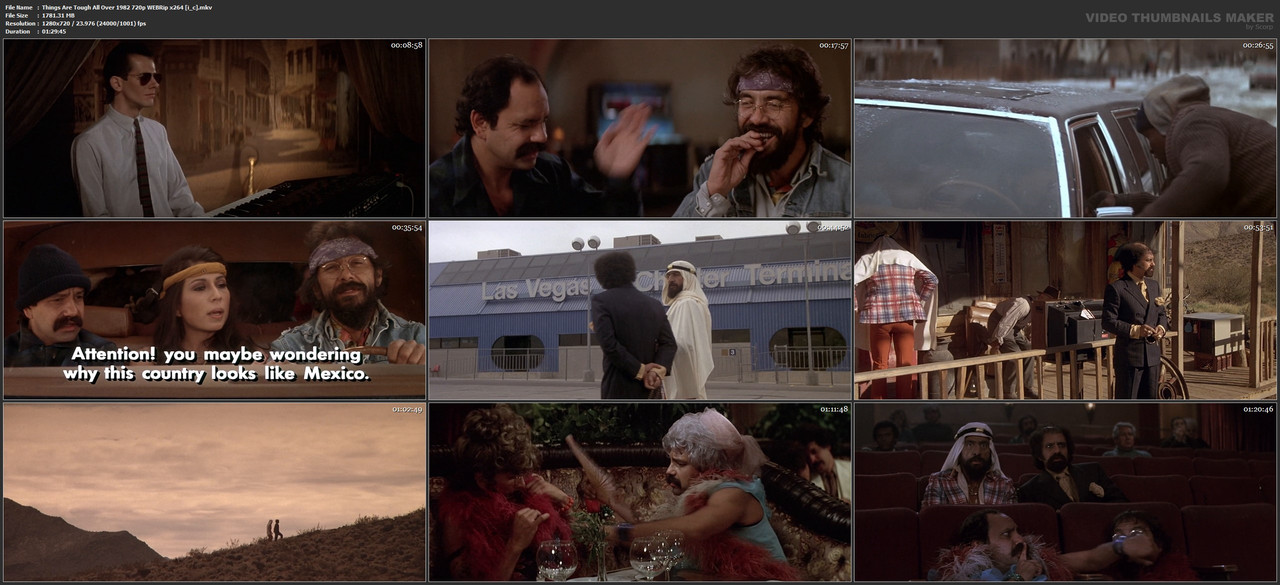
Task: Open the thumbnail with the snowy limousine
Action: (1065, 129)
